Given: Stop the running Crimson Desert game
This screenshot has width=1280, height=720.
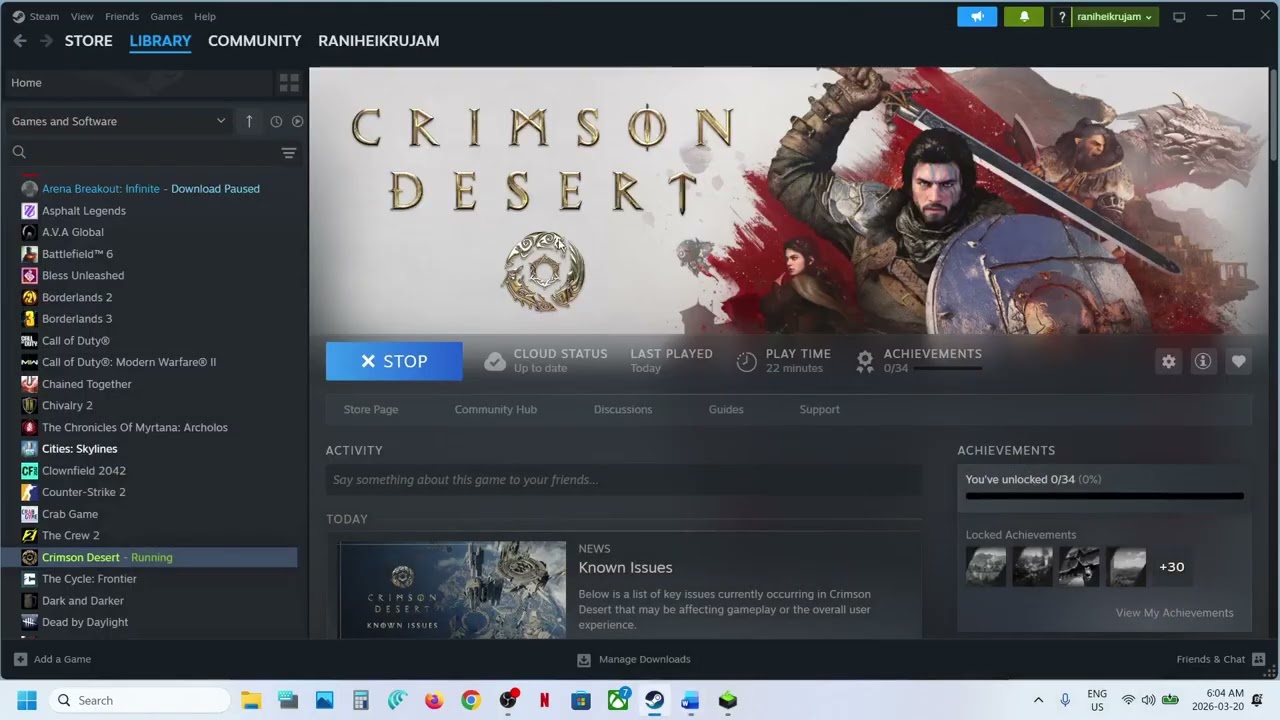Looking at the screenshot, I should click(x=394, y=362).
